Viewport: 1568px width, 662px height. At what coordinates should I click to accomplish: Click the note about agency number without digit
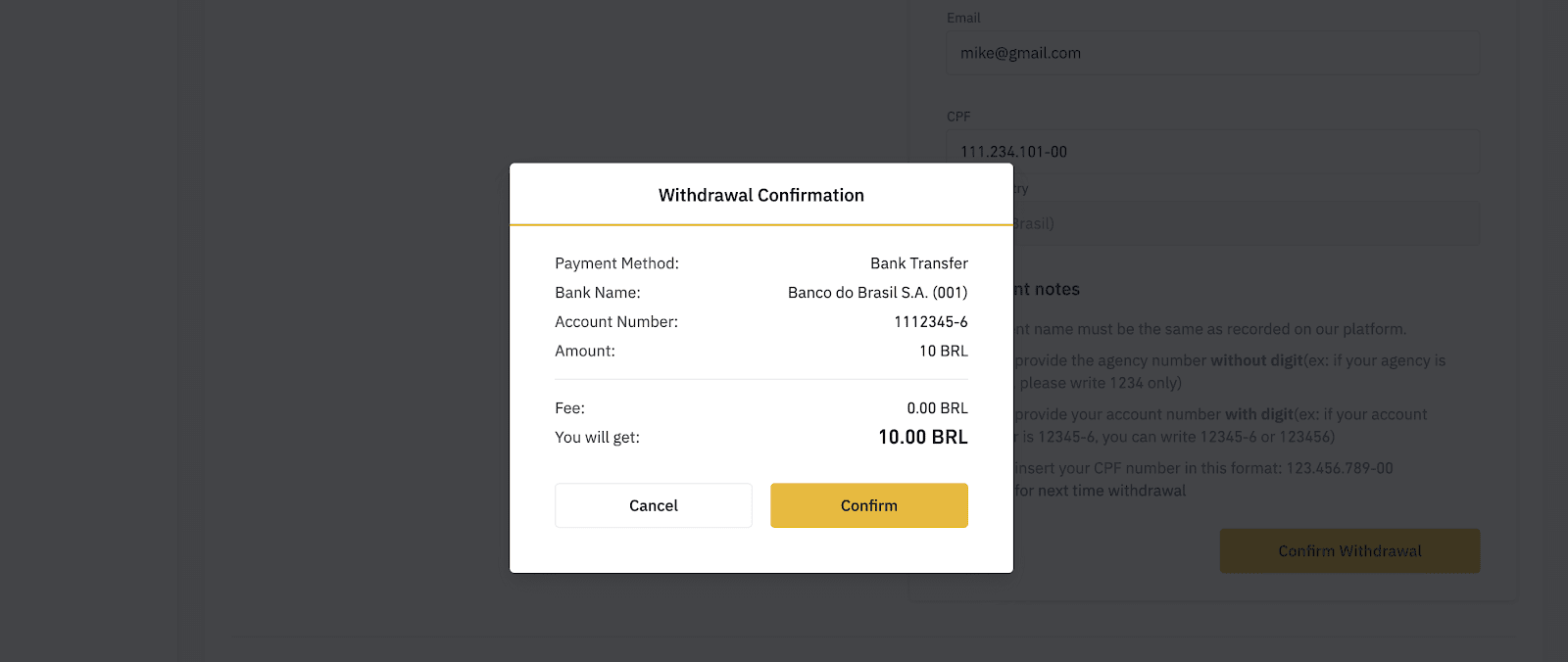click(1230, 371)
